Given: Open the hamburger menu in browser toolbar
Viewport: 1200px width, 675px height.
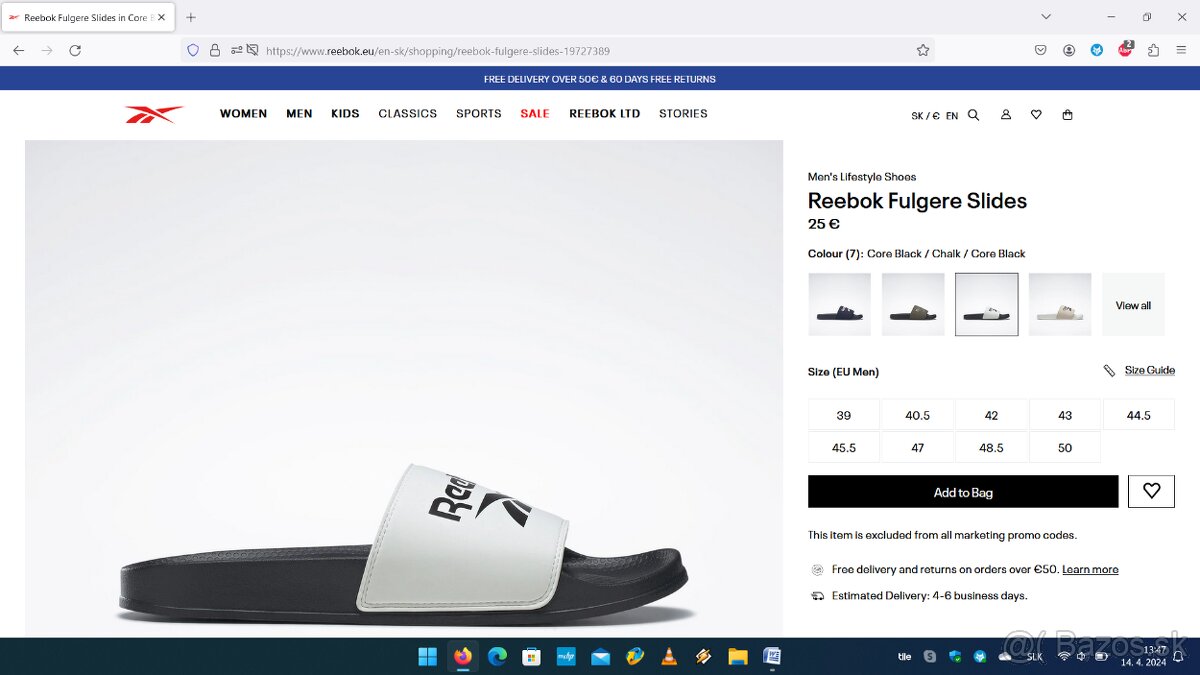Looking at the screenshot, I should tap(1181, 50).
